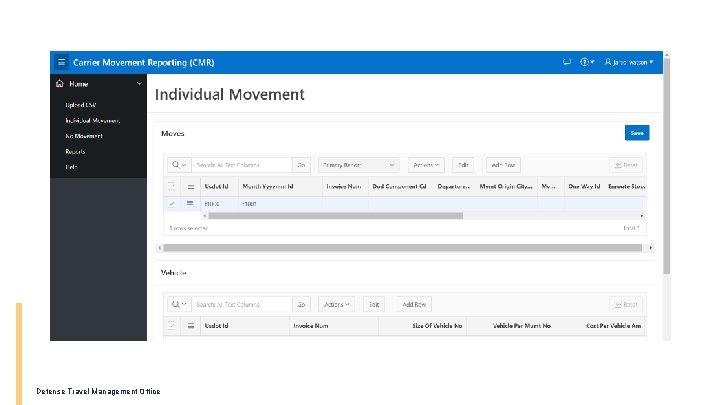Open the Moves grid Actions dropdown
Image resolution: width=720 pixels, height=405 pixels.
pos(426,165)
